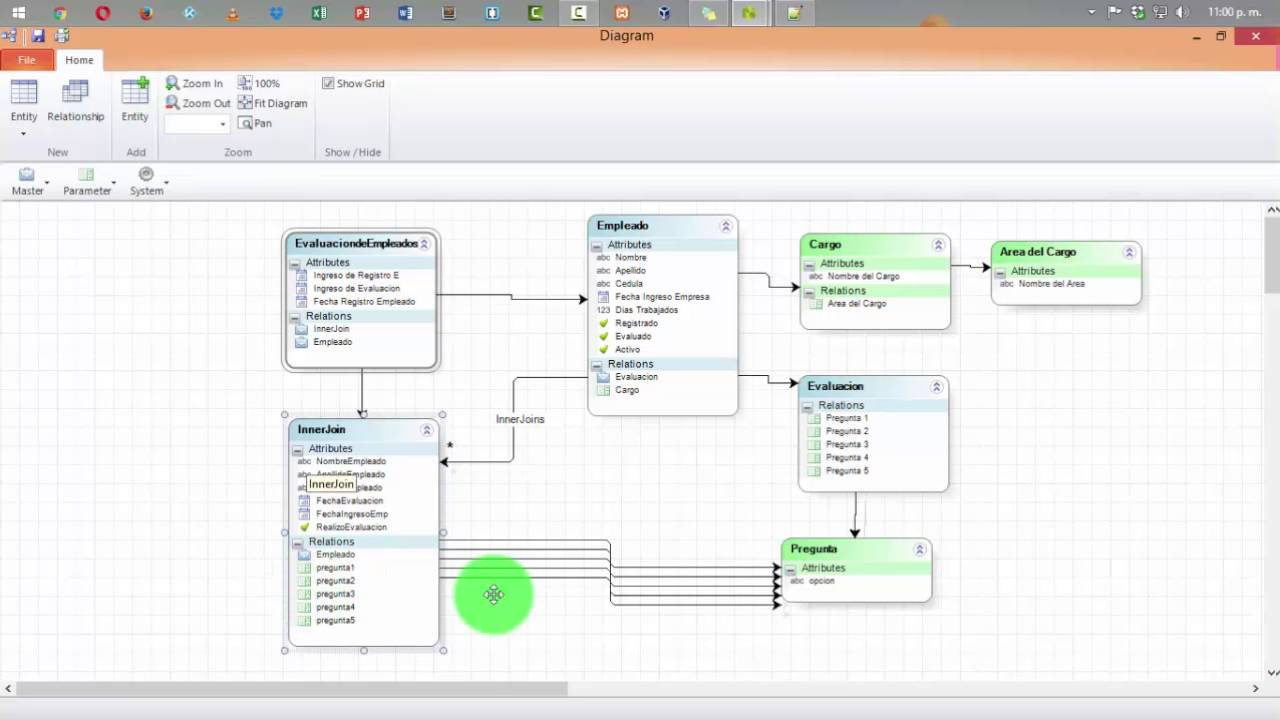Collapse the Pregunta entity chevron
This screenshot has width=1280, height=720.
click(x=920, y=550)
